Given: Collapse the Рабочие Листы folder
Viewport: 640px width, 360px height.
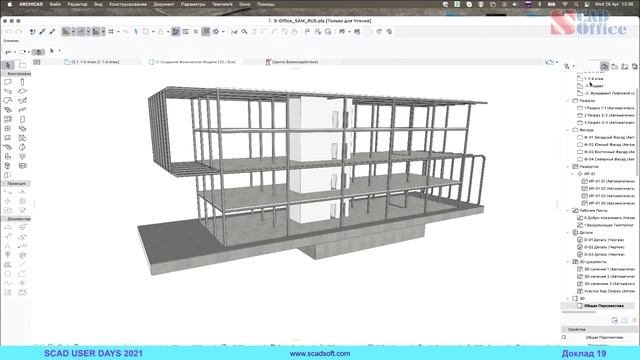Looking at the screenshot, I should [x=568, y=211].
